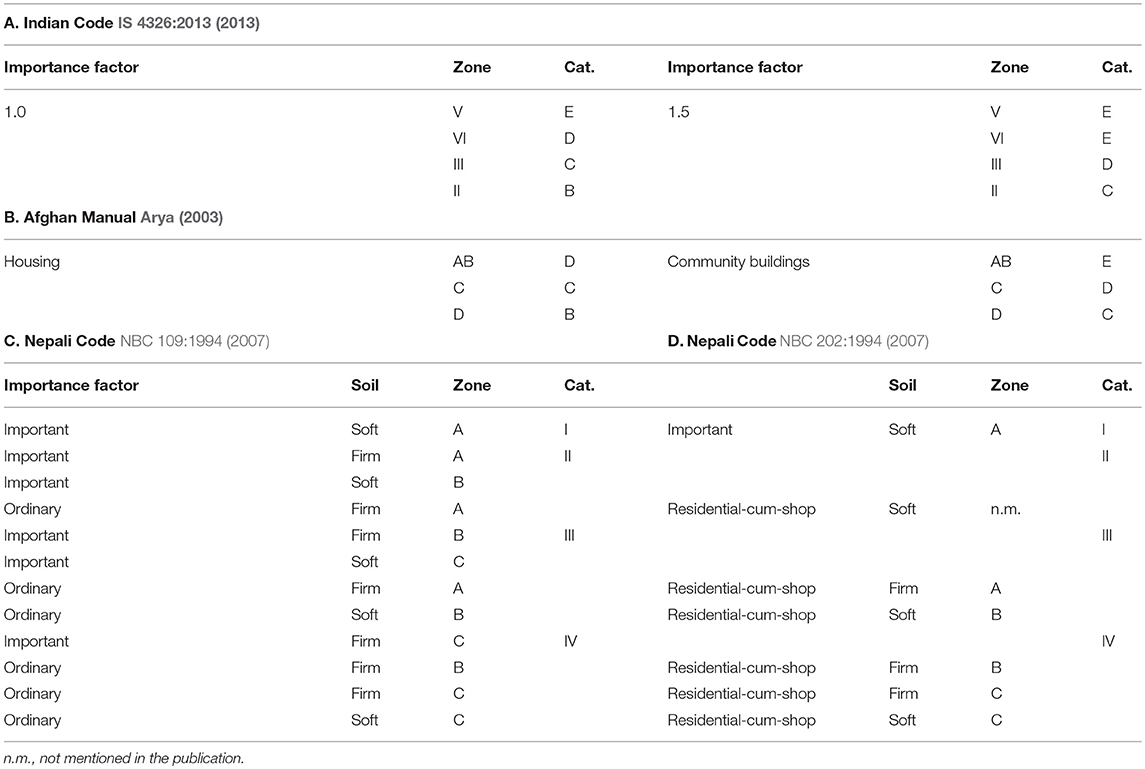Click zone 'AB' under Housing
1145x769 pixels.
coord(463,262)
